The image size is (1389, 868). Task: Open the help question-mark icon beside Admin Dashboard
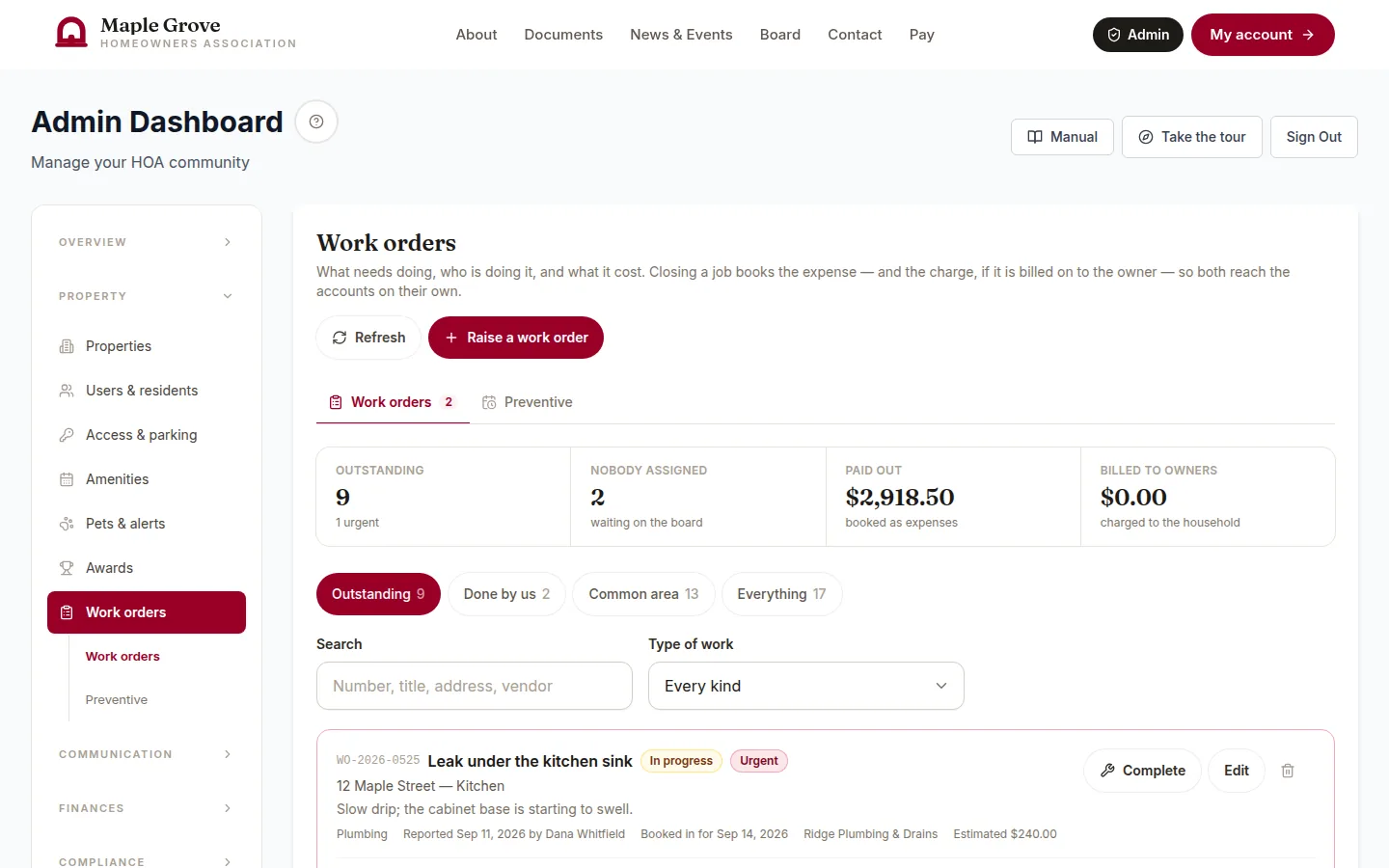pos(316,122)
